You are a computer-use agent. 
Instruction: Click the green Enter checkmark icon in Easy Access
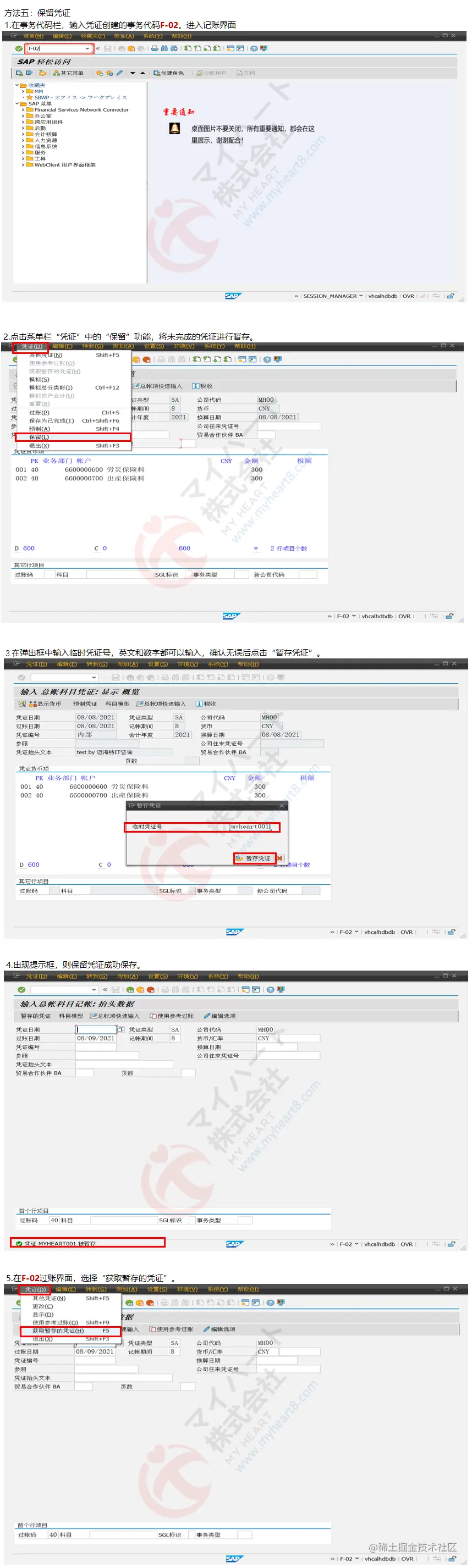click(19, 48)
